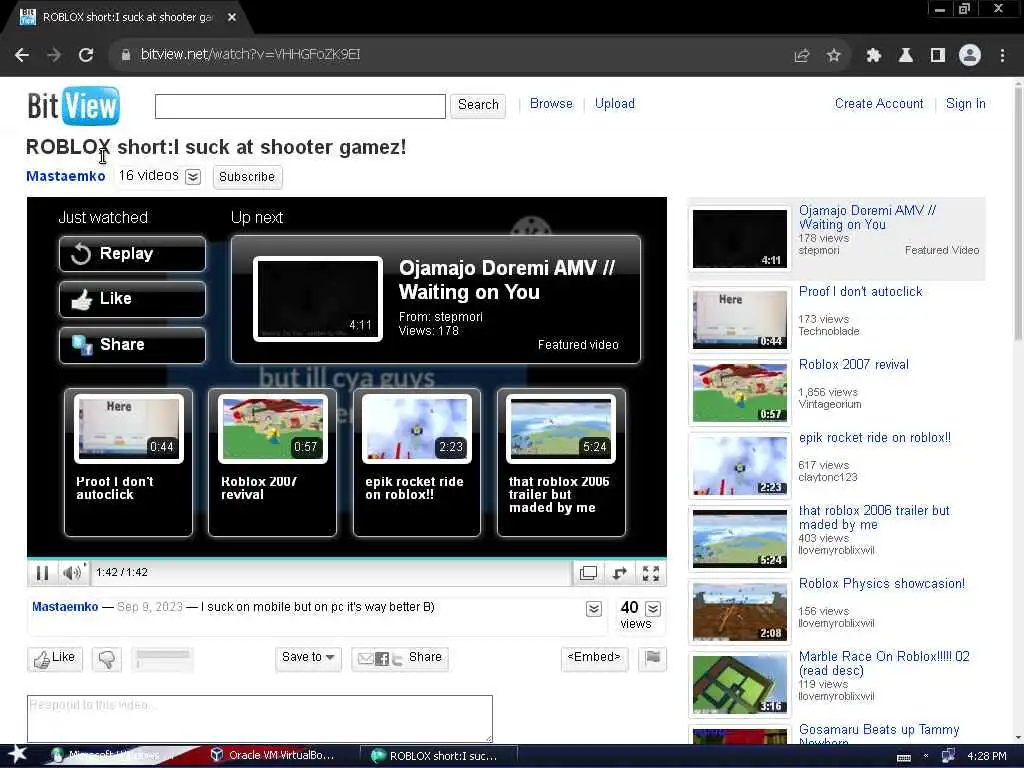Open the Chrome profile avatar
This screenshot has height=768, width=1024.
(970, 56)
